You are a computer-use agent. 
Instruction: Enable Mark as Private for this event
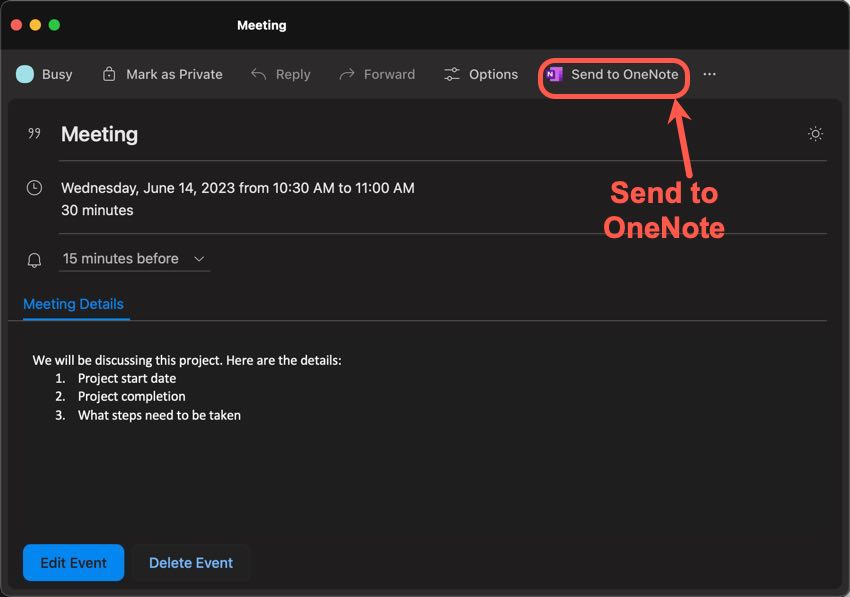point(161,73)
